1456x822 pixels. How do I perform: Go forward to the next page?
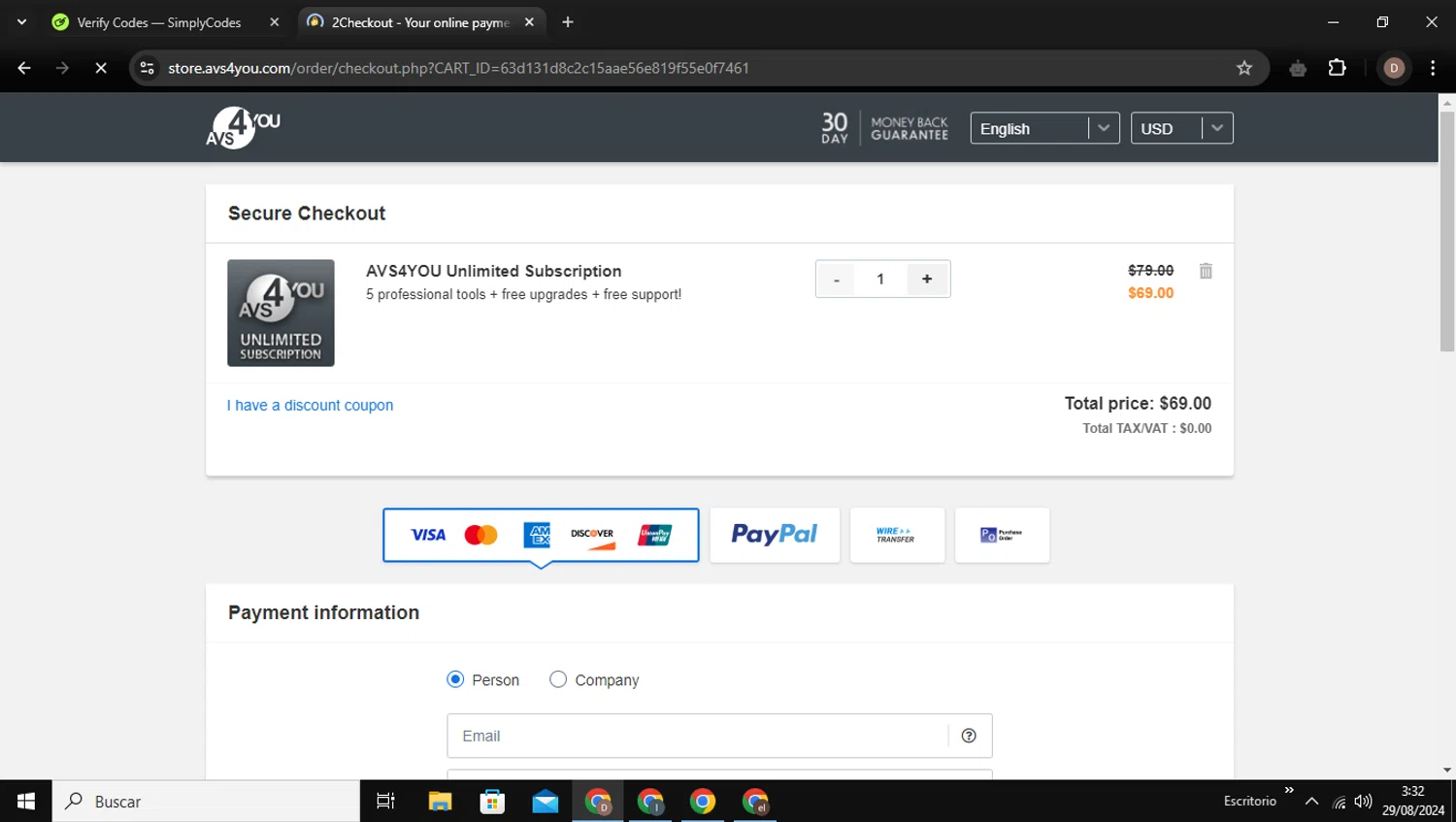62,68
